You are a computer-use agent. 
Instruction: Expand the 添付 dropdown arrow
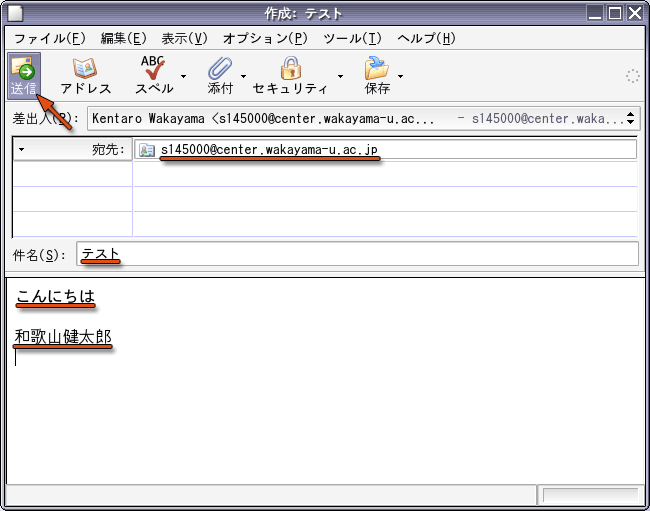[x=243, y=76]
